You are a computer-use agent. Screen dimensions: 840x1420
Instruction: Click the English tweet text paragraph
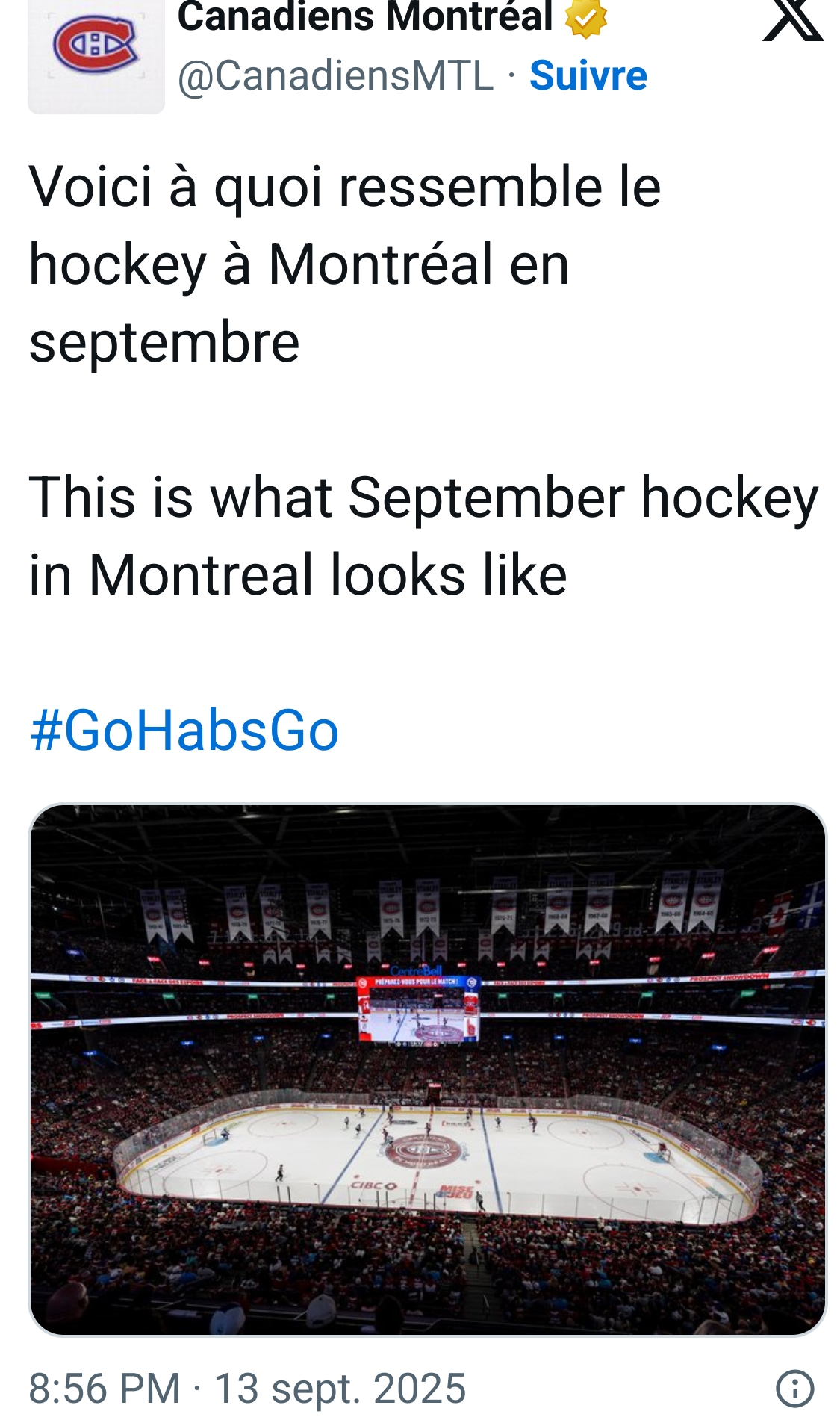coord(423,536)
